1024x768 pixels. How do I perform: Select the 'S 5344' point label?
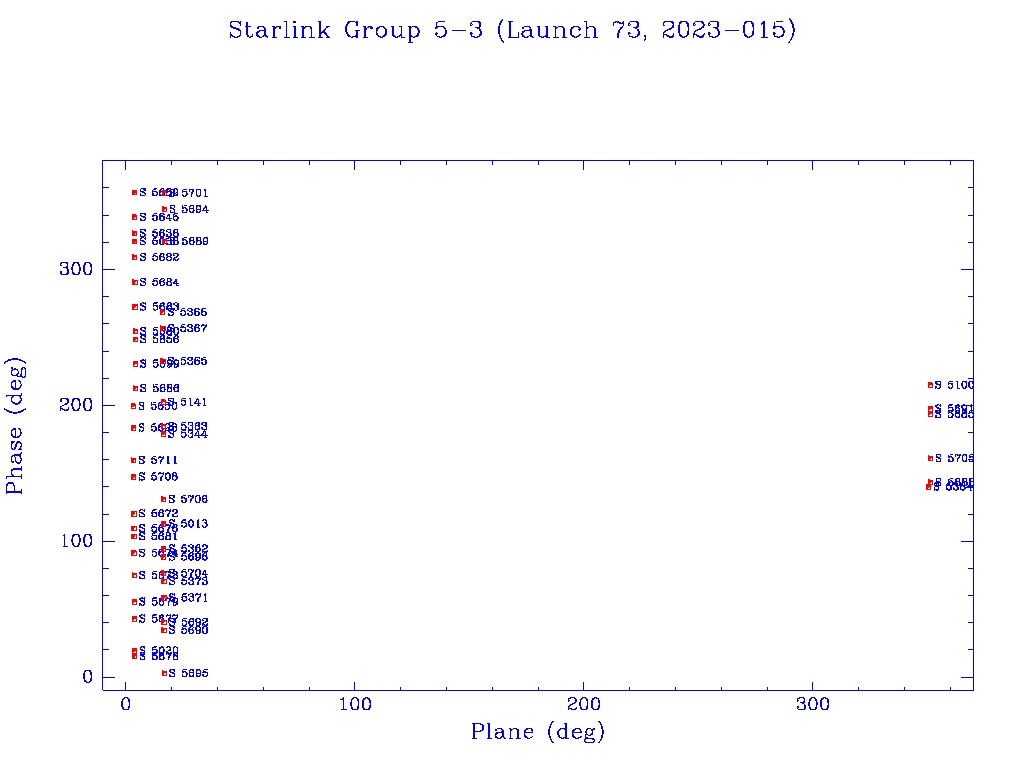(x=188, y=435)
